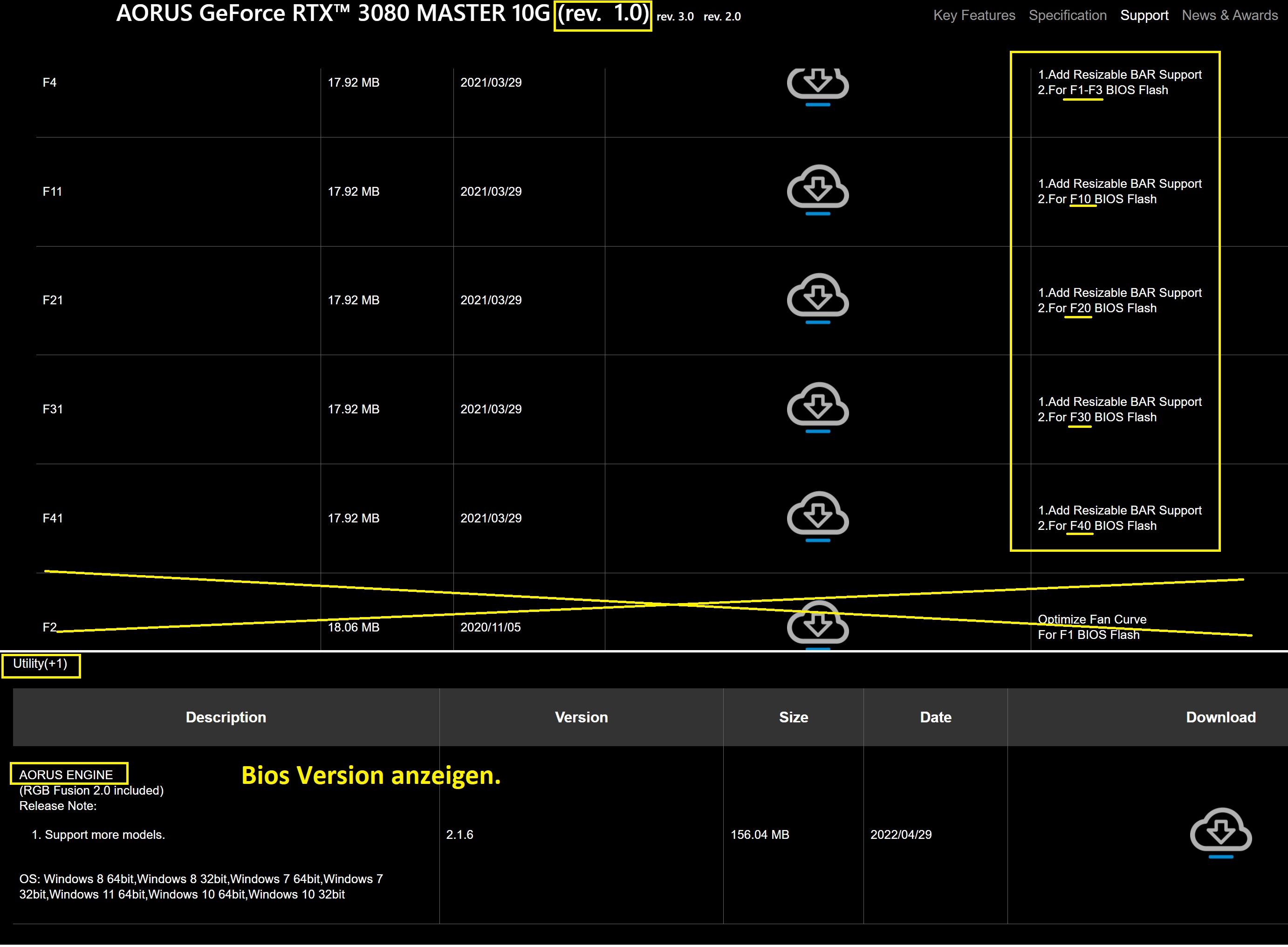Select the rev. 1.0 revision link
This screenshot has height=947, width=1288.
(603, 14)
